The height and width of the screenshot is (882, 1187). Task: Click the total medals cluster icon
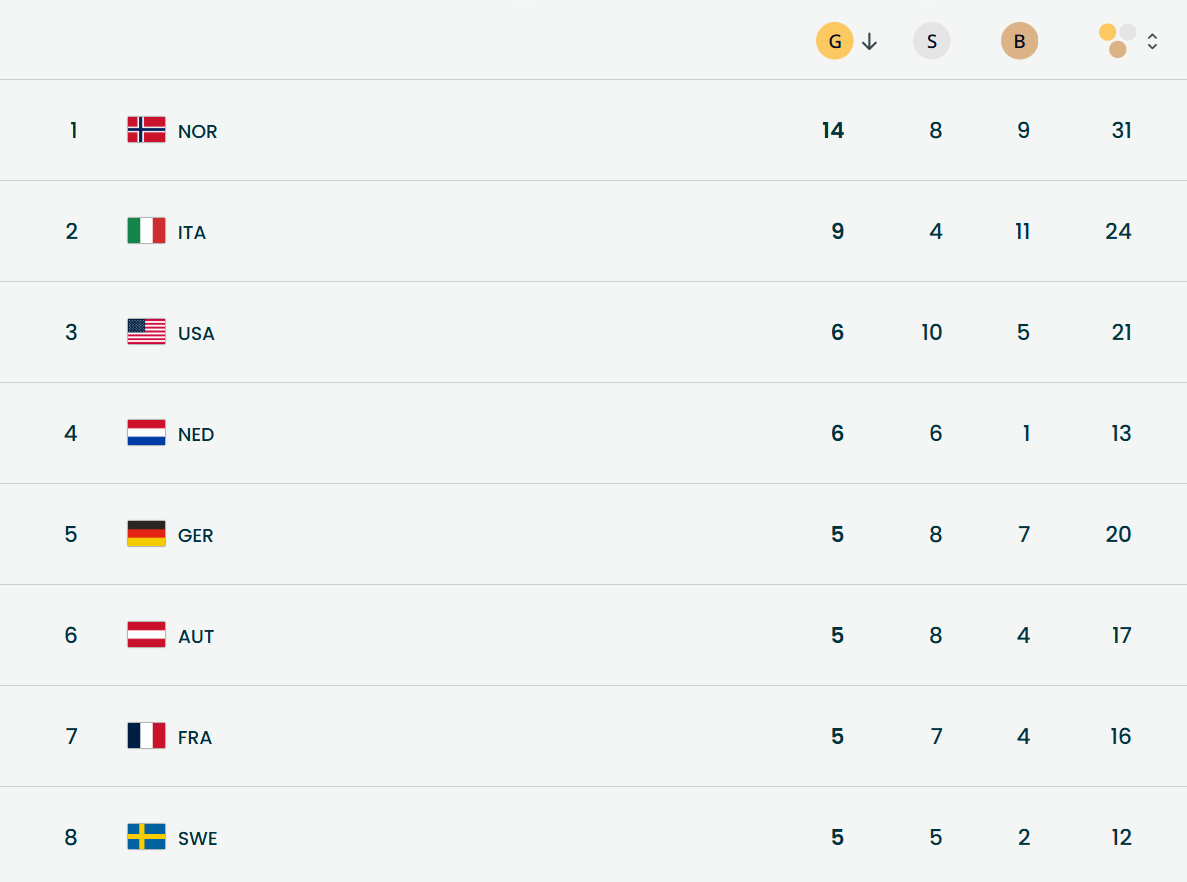click(x=1117, y=41)
